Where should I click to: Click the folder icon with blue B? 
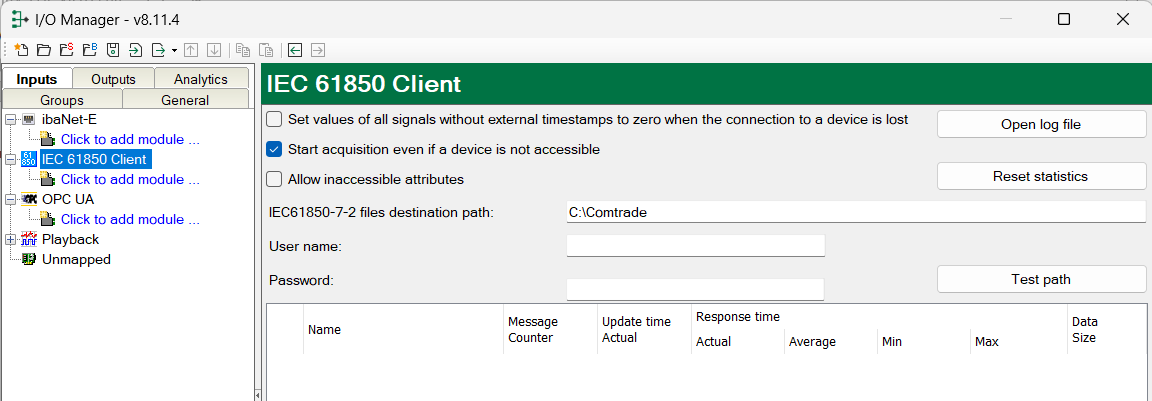(x=90, y=50)
